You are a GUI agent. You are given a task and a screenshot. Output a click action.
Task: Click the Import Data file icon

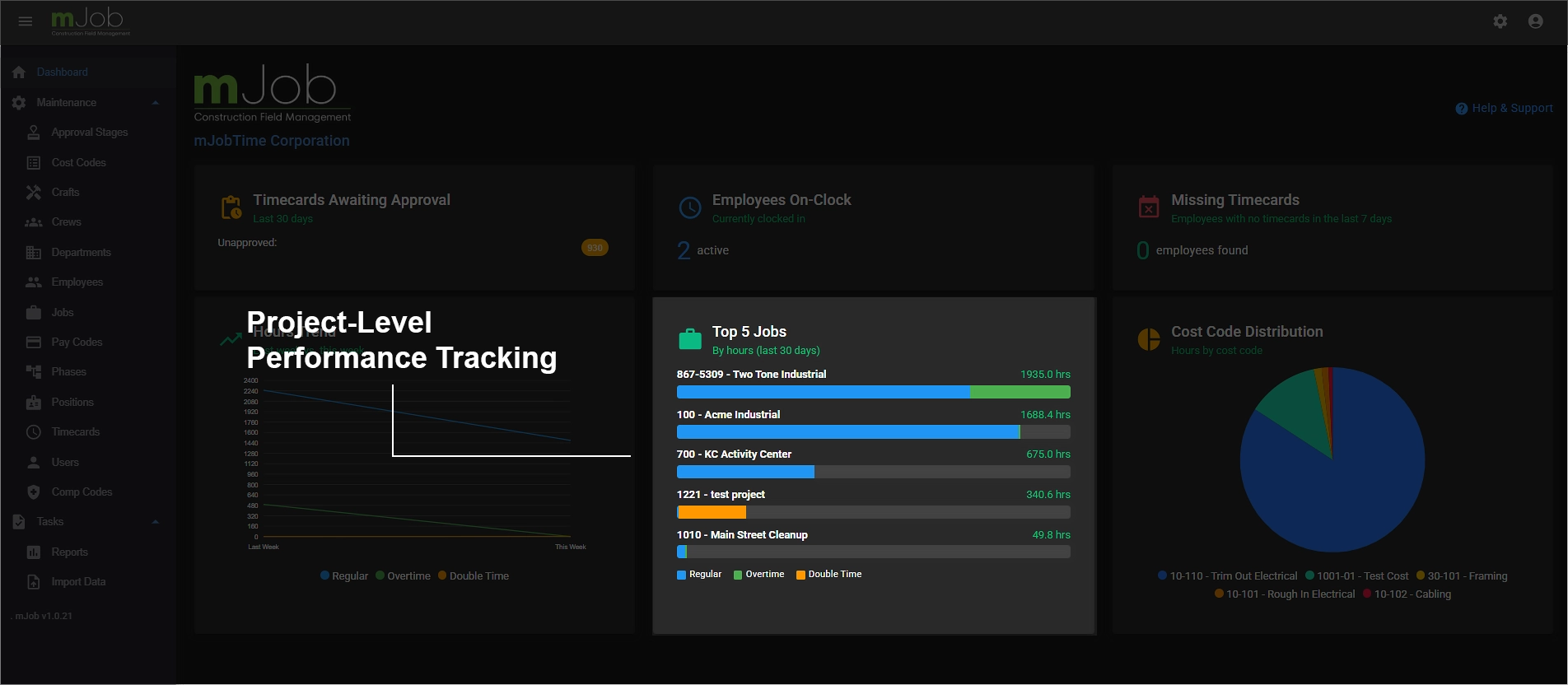coord(34,582)
